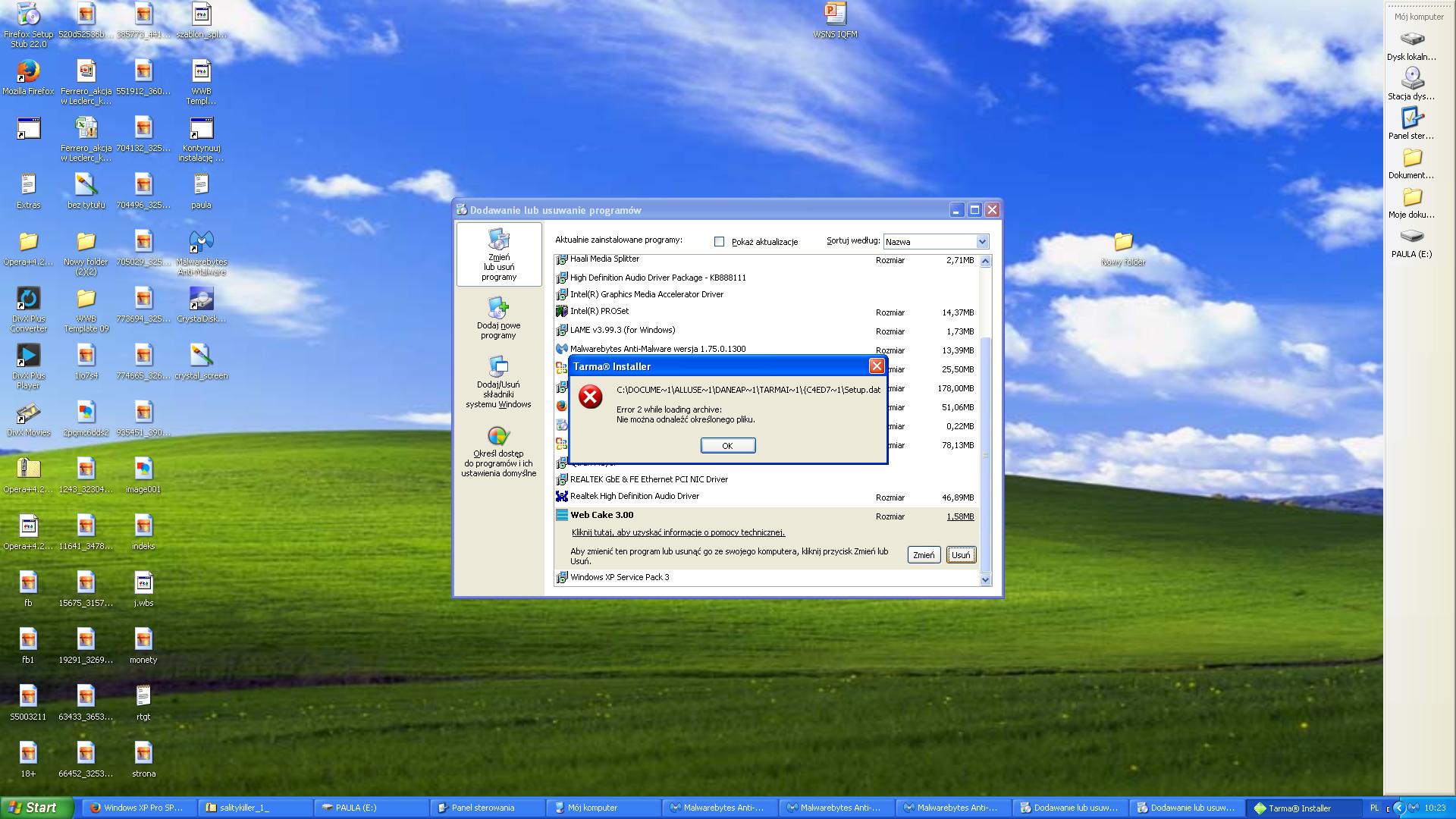Viewport: 1456px width, 819px height.
Task: Open the CrystalDisk desktop shortcut
Action: click(x=202, y=300)
